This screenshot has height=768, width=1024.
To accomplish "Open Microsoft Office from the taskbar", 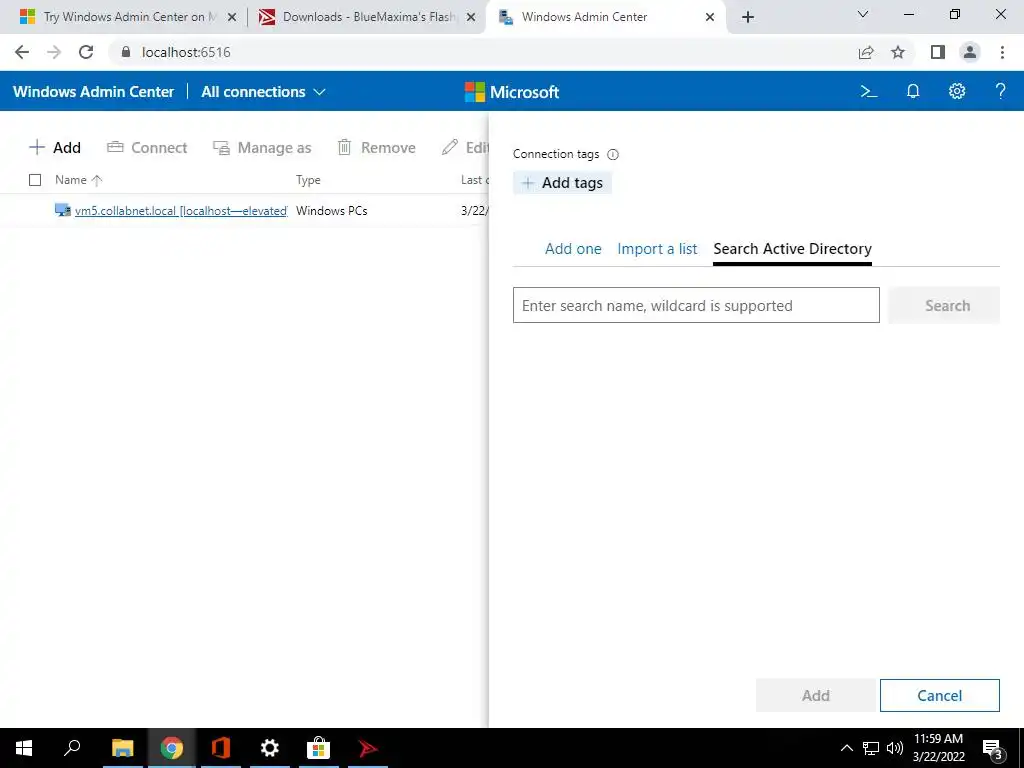I will click(221, 748).
